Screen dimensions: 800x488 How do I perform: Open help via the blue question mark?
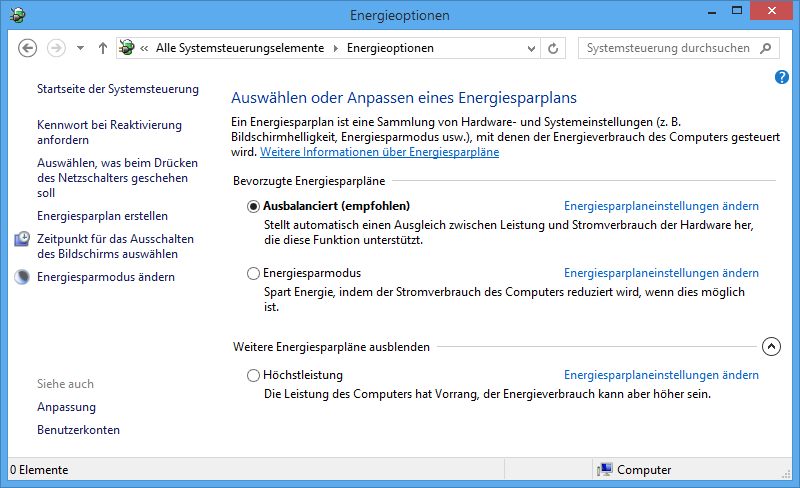(782, 77)
